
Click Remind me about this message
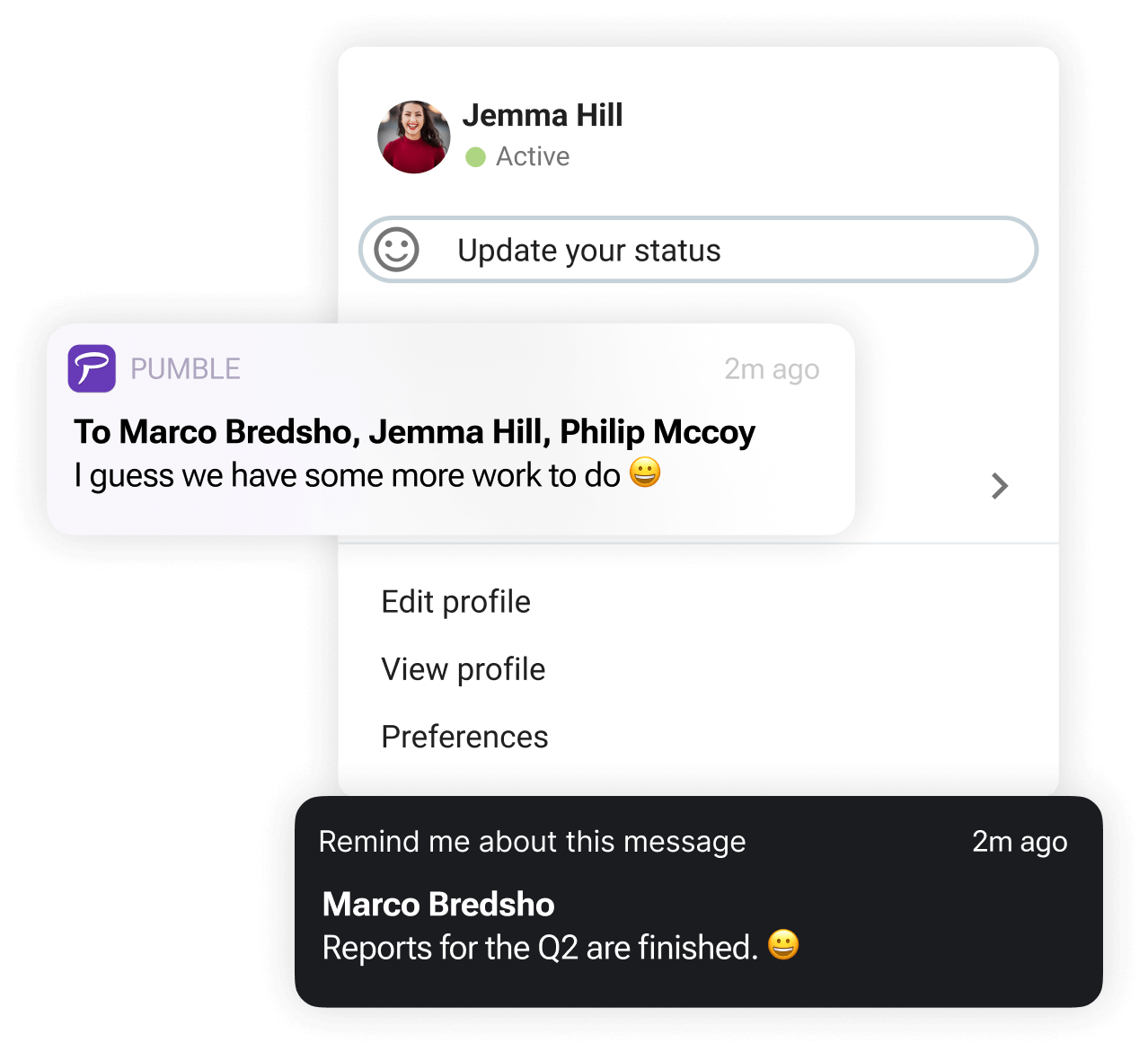[532, 842]
